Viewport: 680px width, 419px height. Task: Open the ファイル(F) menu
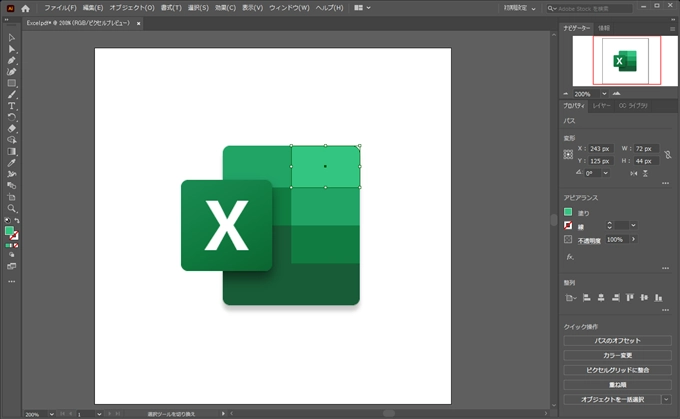(x=60, y=8)
